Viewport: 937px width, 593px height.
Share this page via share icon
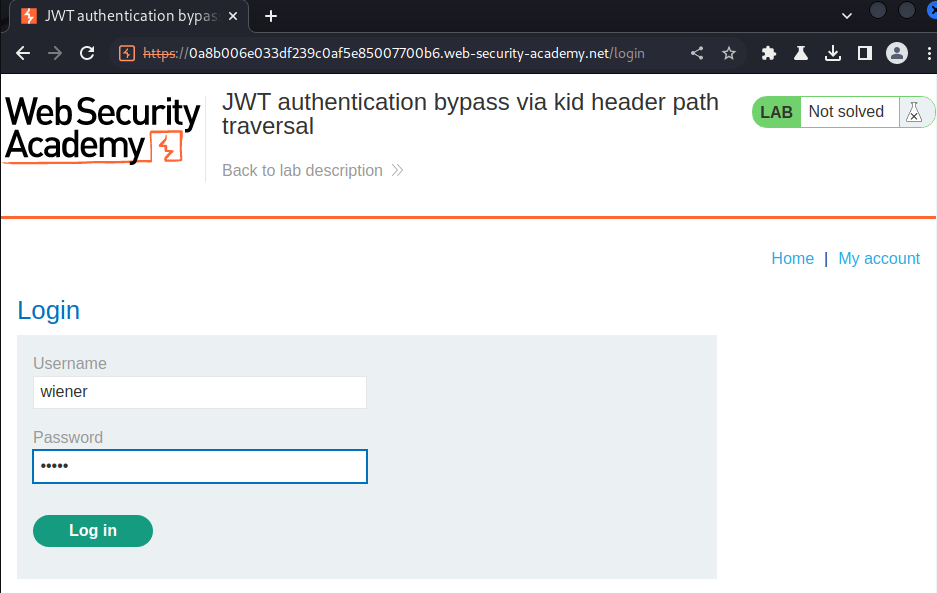(697, 53)
